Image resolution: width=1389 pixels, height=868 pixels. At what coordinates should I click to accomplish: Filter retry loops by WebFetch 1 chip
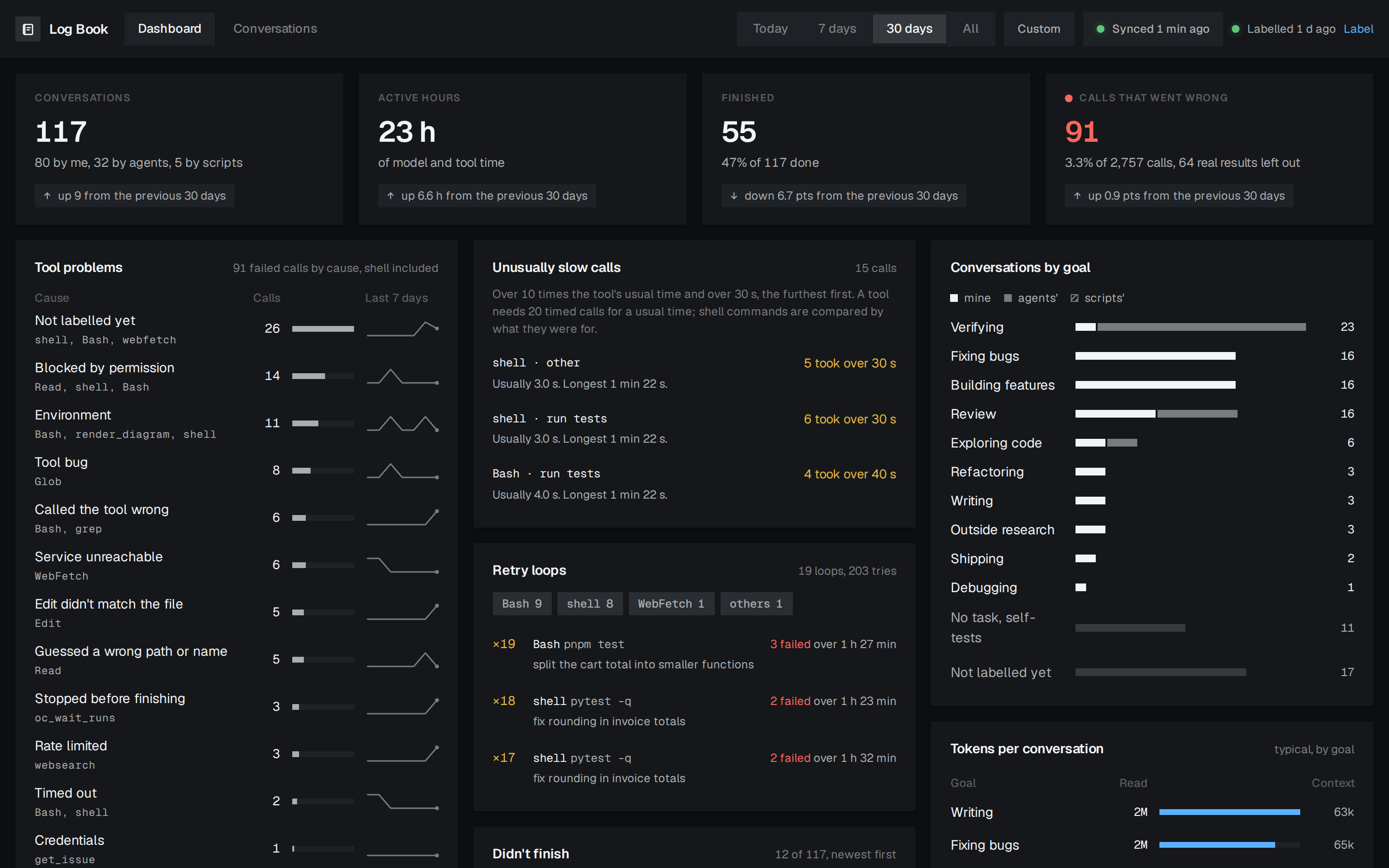[671, 604]
